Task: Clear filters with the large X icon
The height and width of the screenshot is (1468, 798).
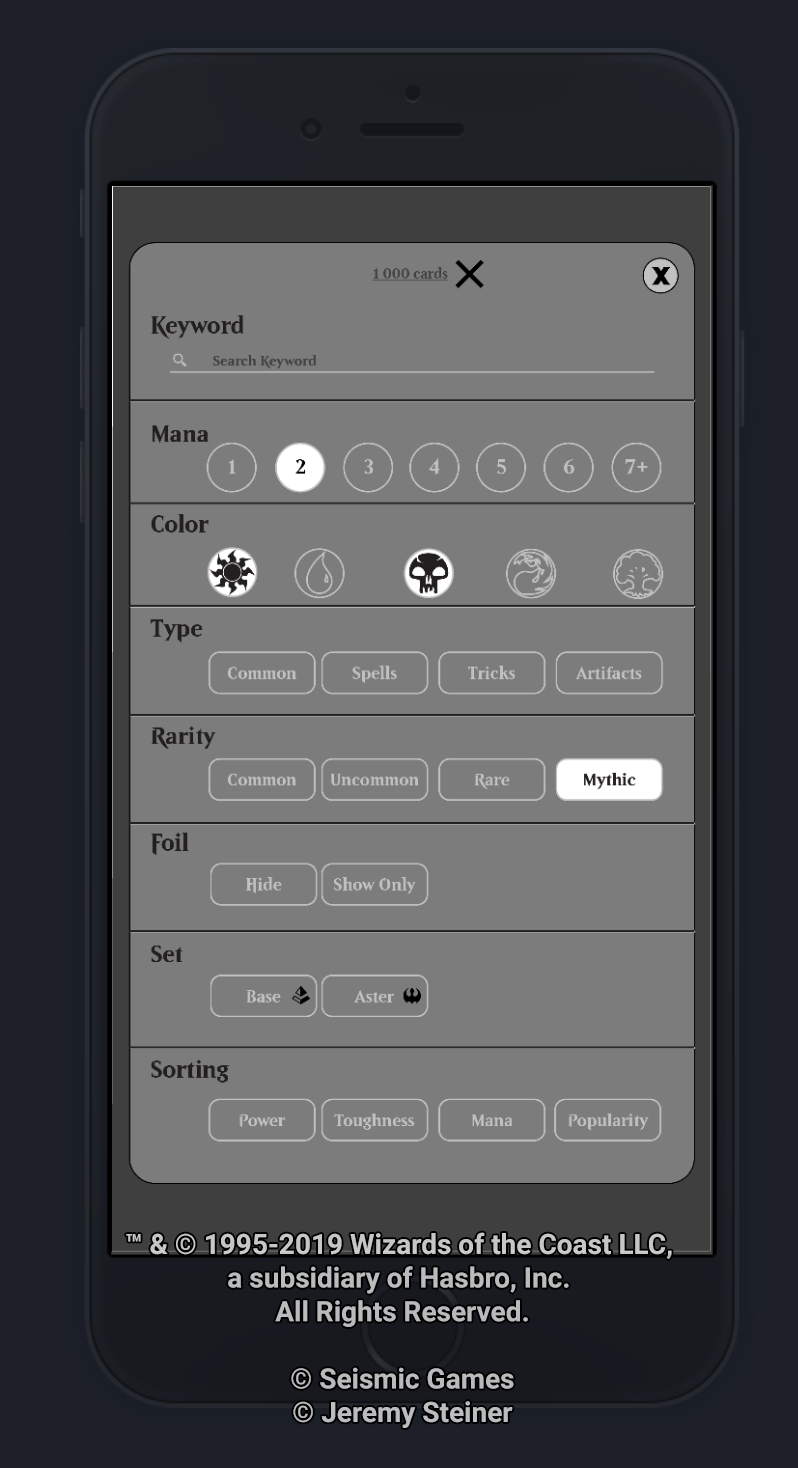Action: tap(469, 273)
